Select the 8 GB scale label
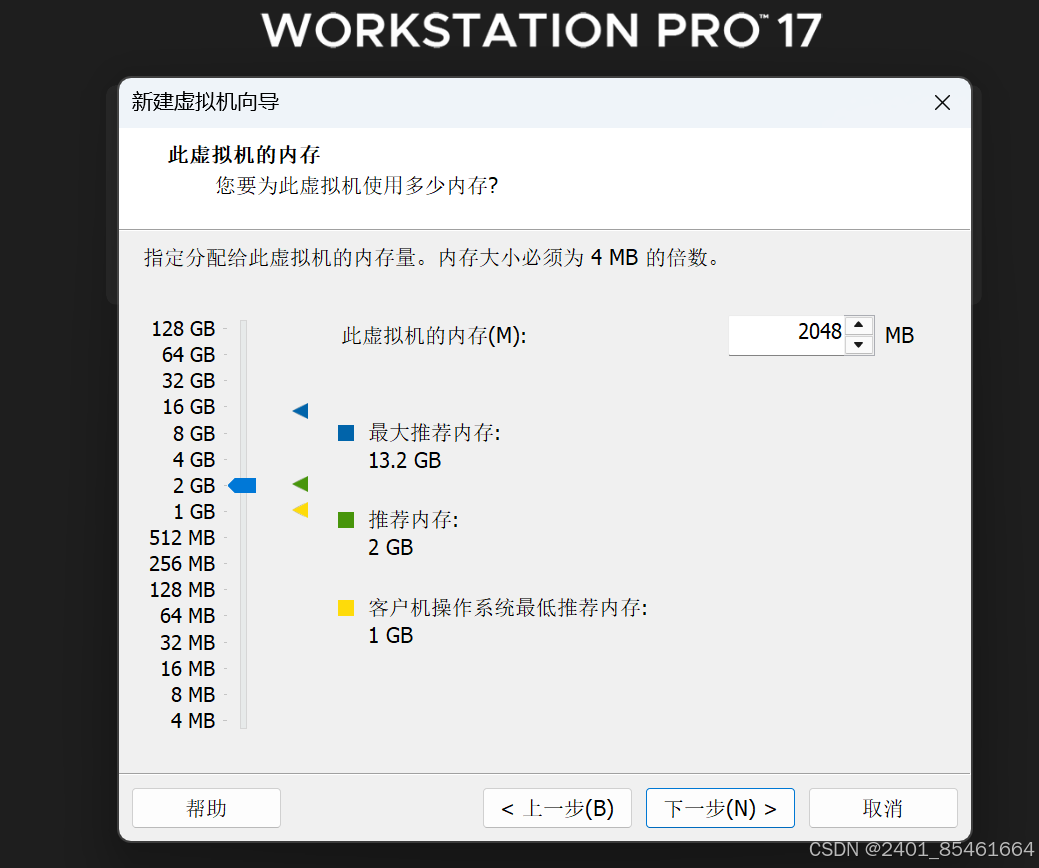This screenshot has width=1039, height=868. [194, 433]
